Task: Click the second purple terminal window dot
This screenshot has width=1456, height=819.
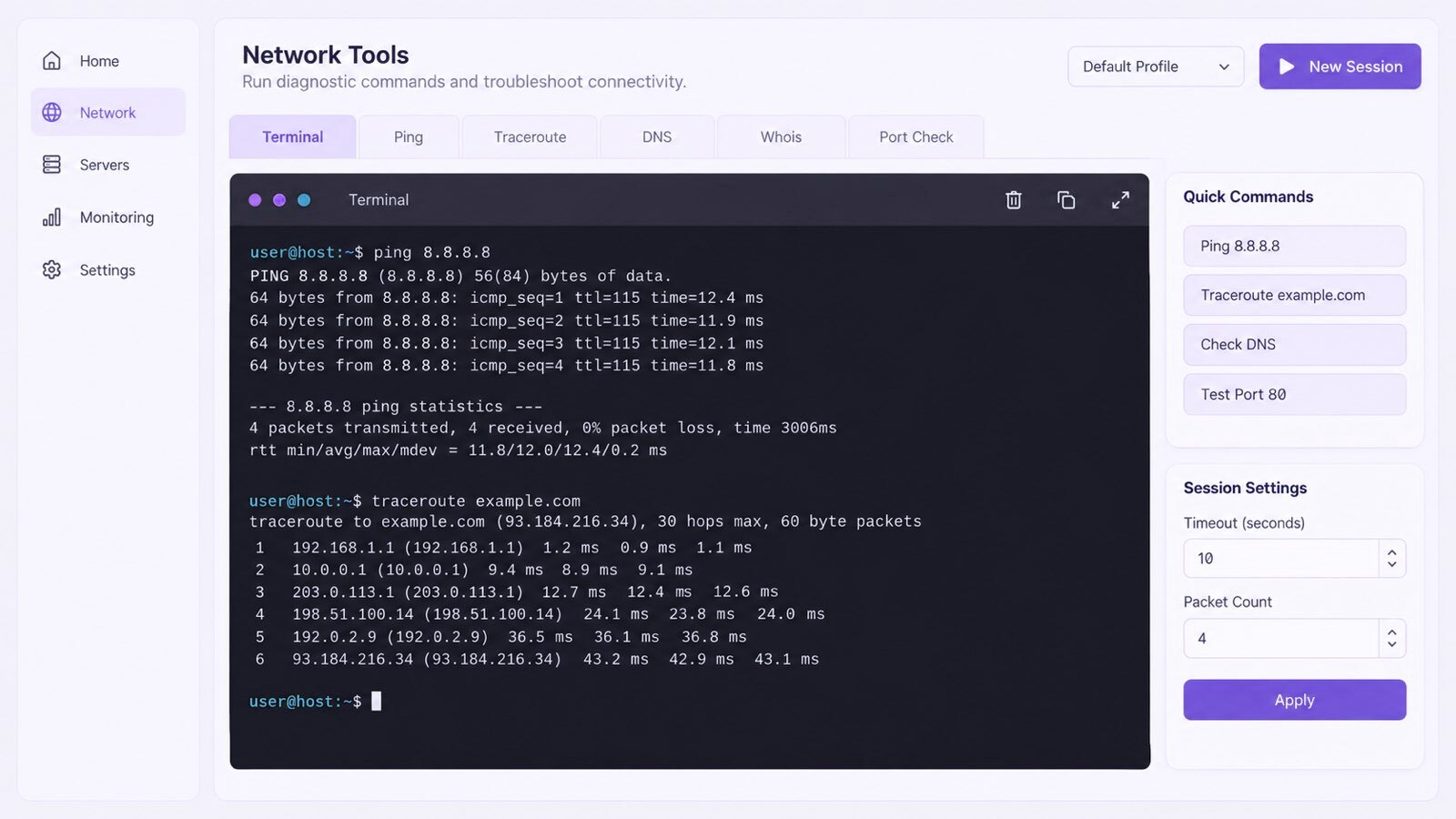Action: tap(279, 200)
